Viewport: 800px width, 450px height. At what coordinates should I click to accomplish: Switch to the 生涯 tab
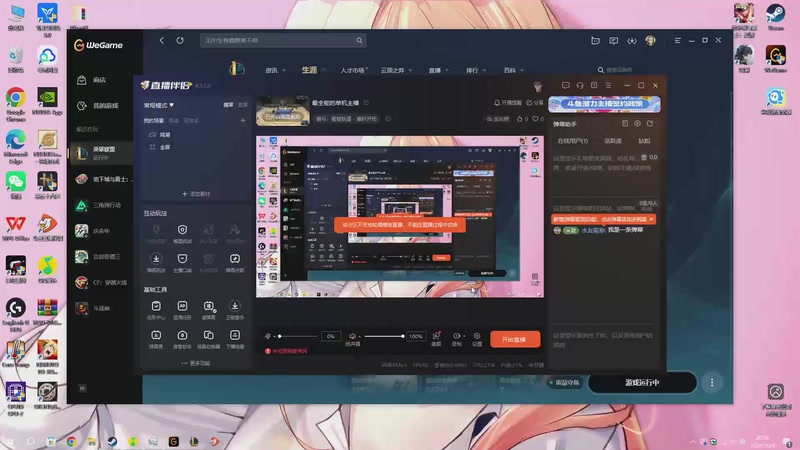pyautogui.click(x=309, y=70)
